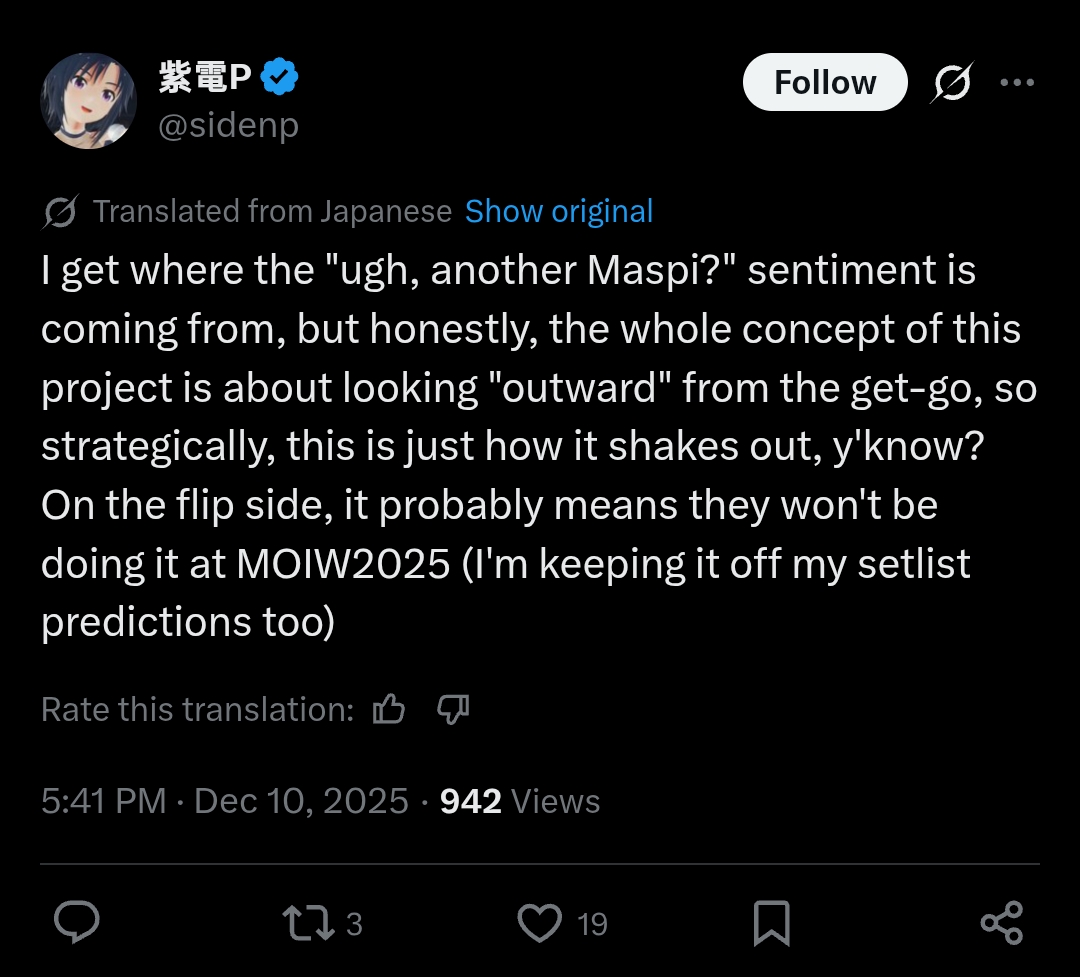
Task: Rate the translation thumbs up
Action: 388,710
